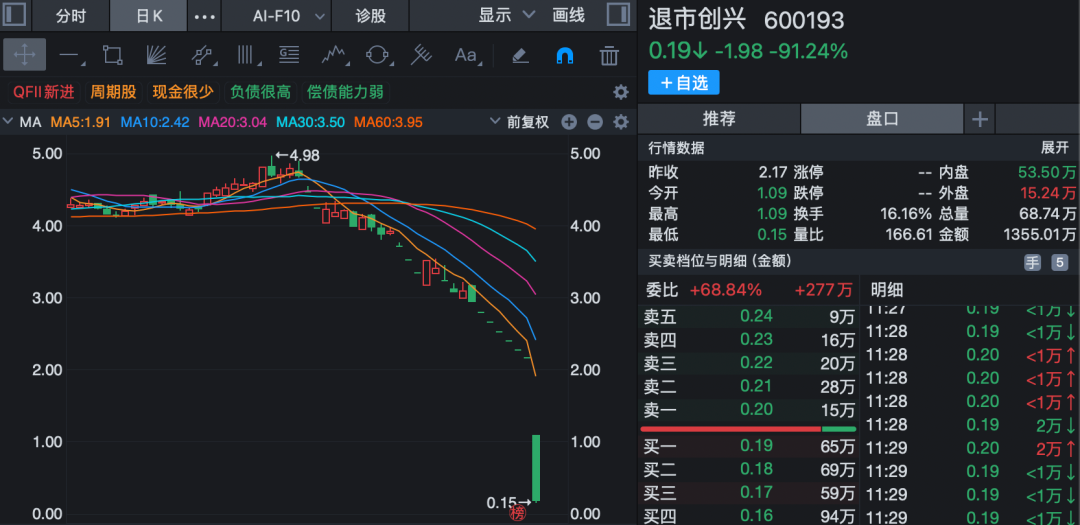
Task: Click the 卖五 0.24 order row
Action: [x=749, y=316]
